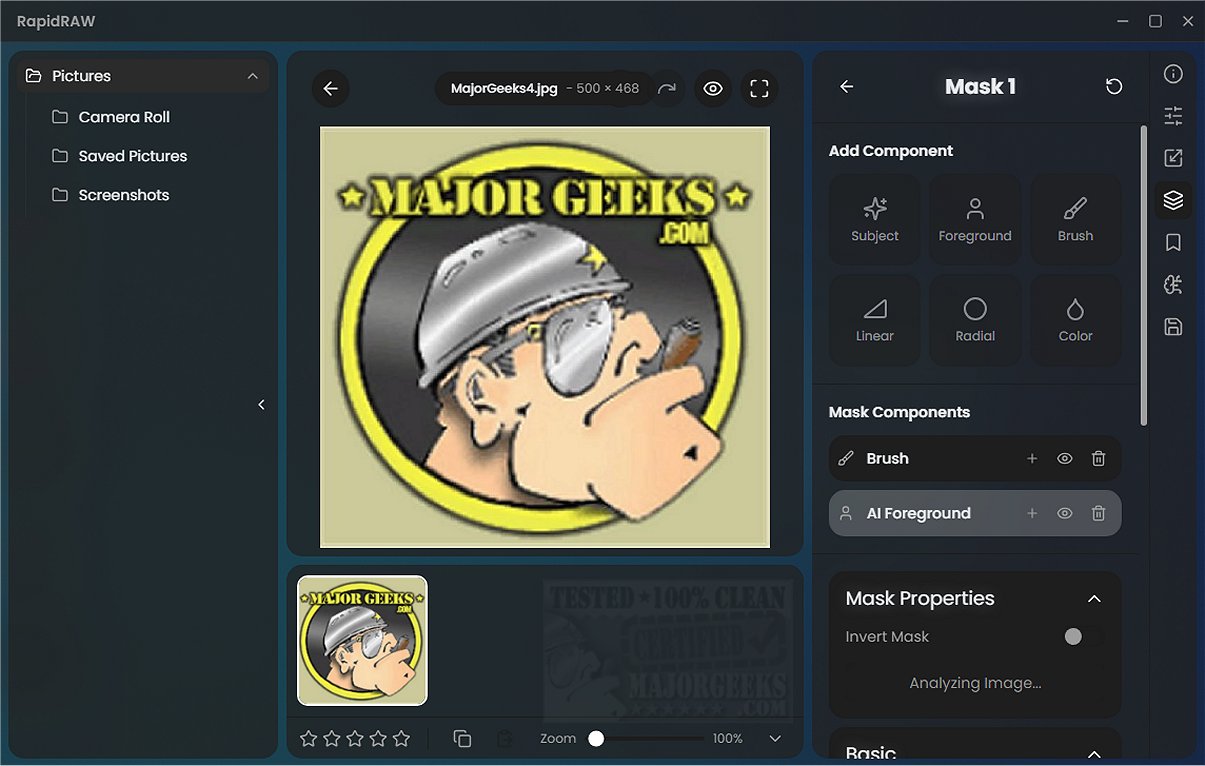The width and height of the screenshot is (1205, 766).
Task: Click the plus icon on Brush row
Action: (x=1032, y=458)
